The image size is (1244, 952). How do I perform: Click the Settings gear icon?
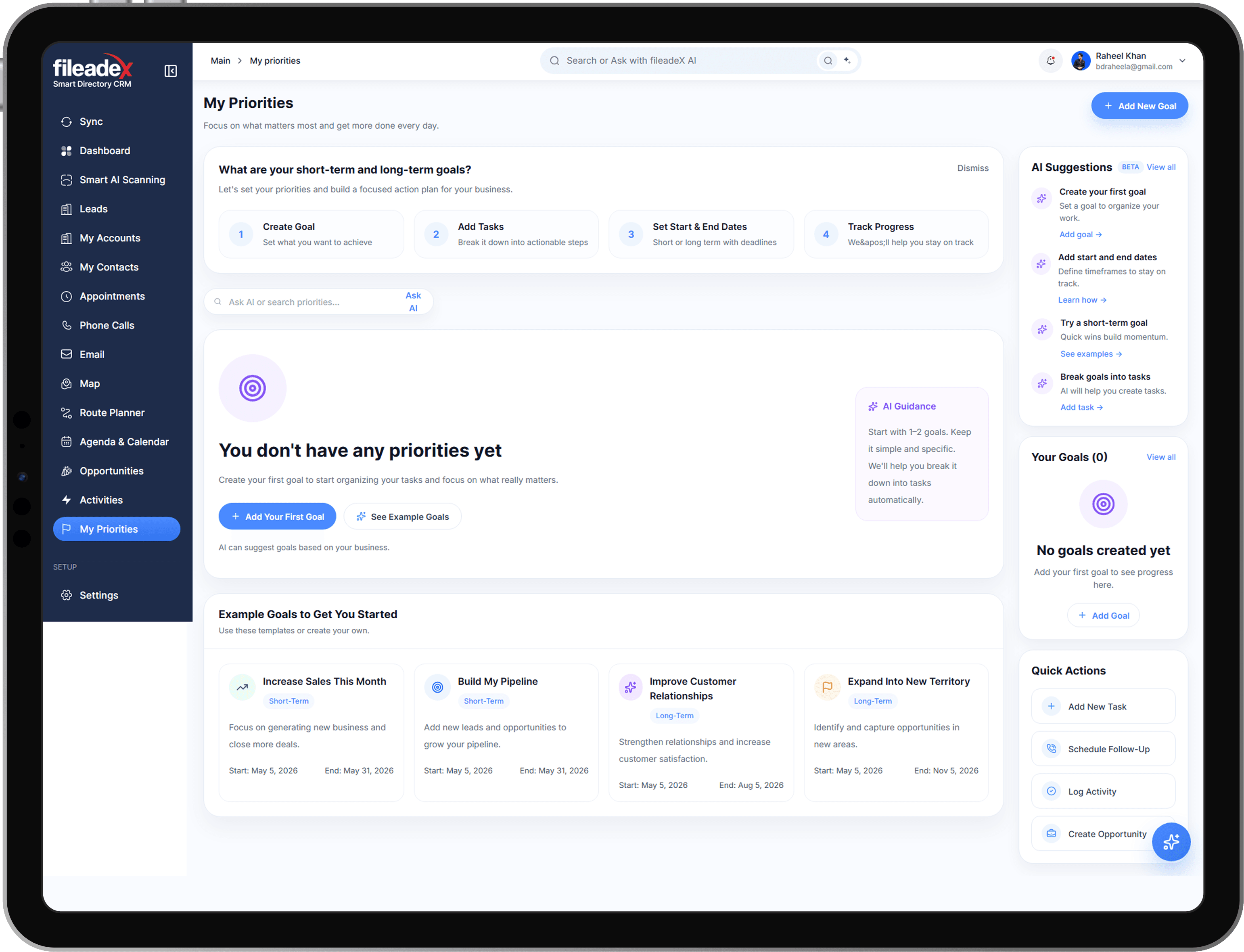coord(66,595)
